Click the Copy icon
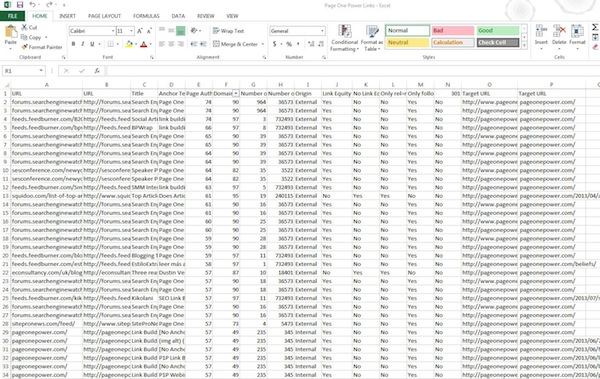Screen dimensions: 600x379 (24, 37)
